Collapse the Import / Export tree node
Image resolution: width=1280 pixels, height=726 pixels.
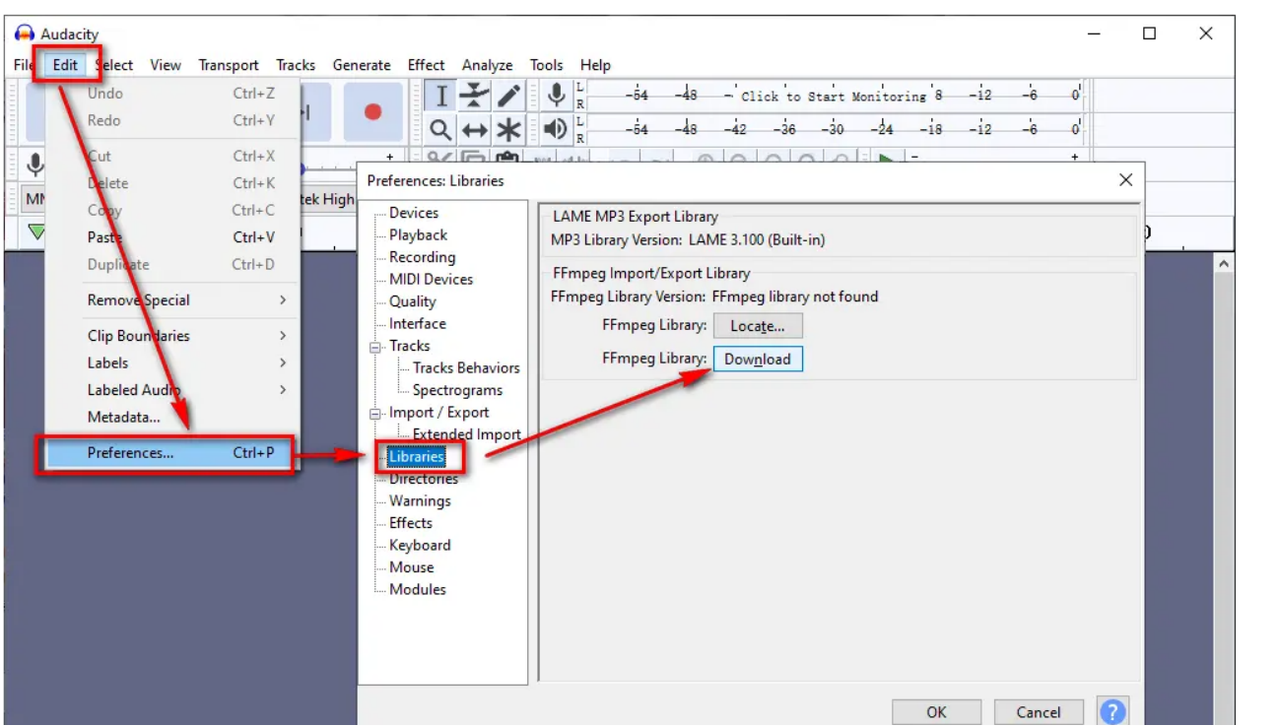tap(377, 413)
